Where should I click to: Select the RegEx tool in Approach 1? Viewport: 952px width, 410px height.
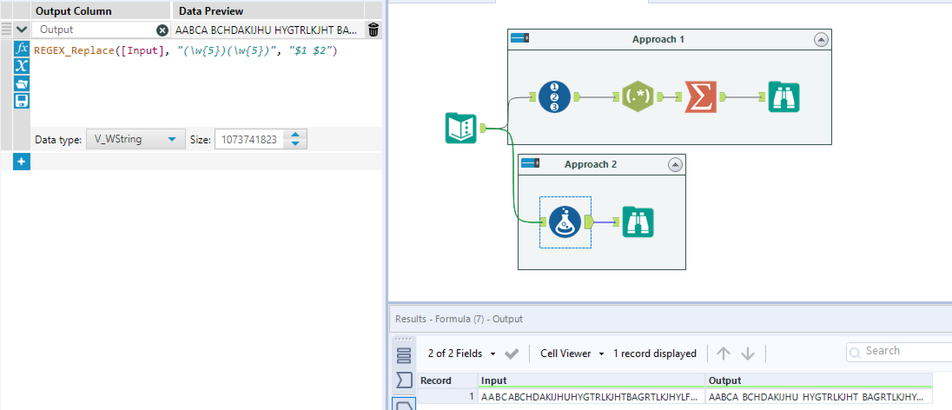638,96
